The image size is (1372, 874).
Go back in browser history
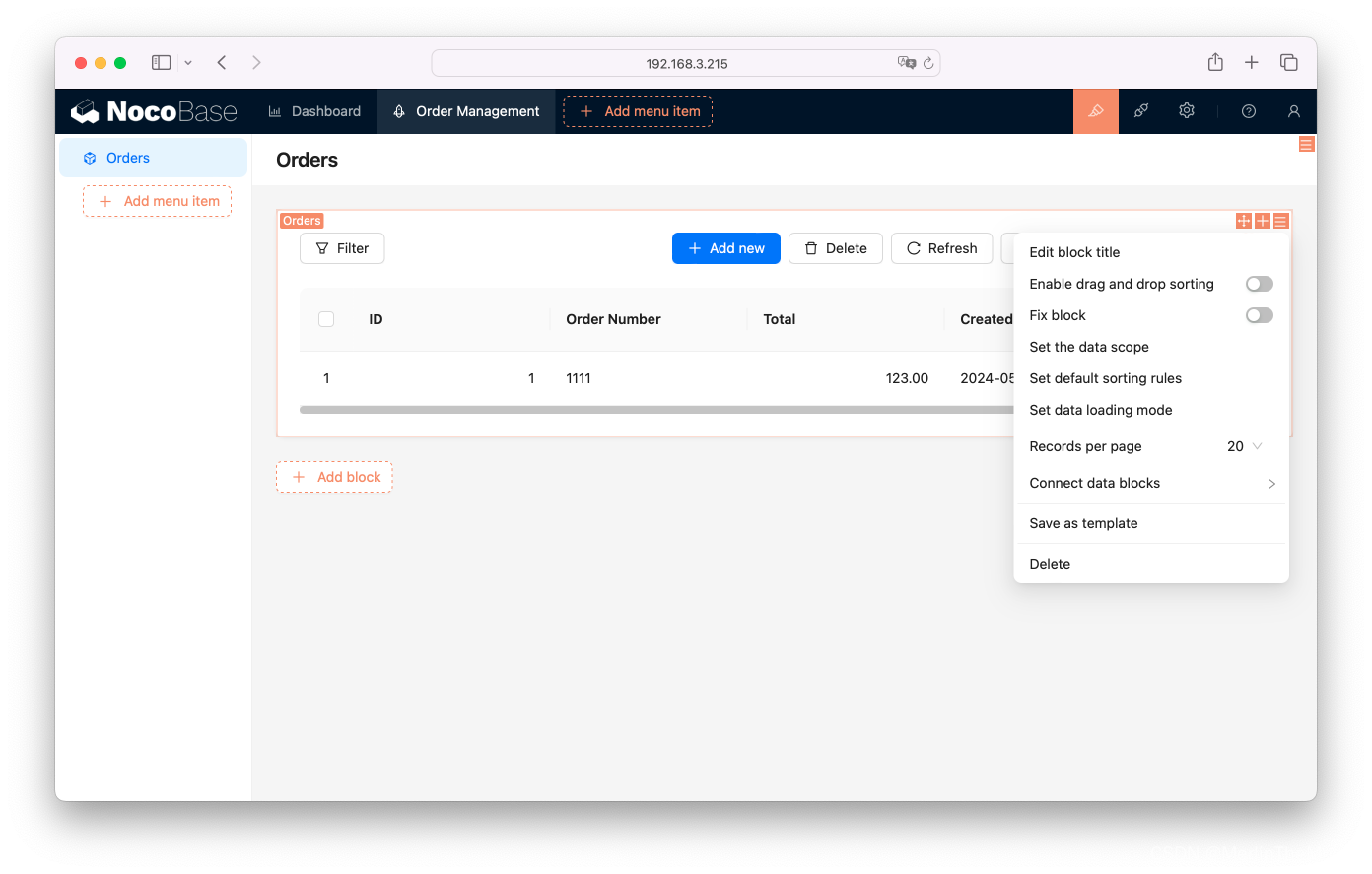tap(222, 62)
